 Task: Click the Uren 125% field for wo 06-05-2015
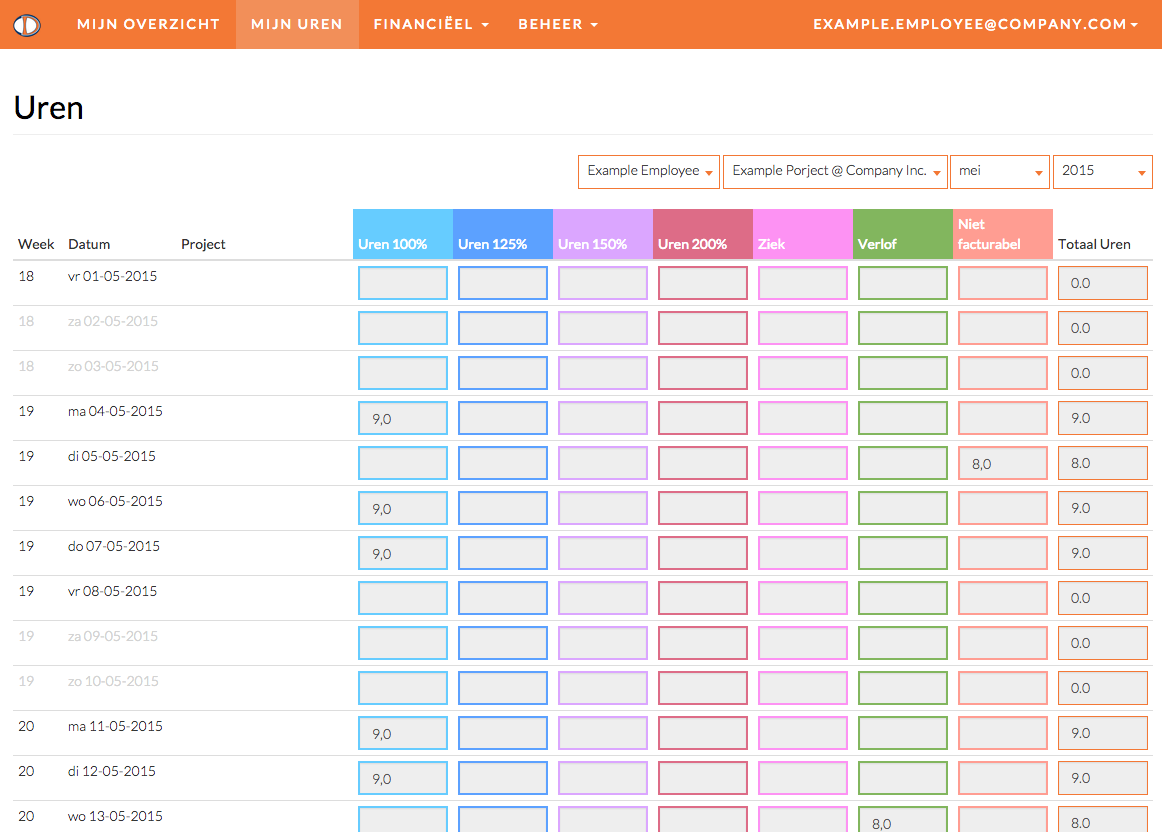click(x=503, y=508)
